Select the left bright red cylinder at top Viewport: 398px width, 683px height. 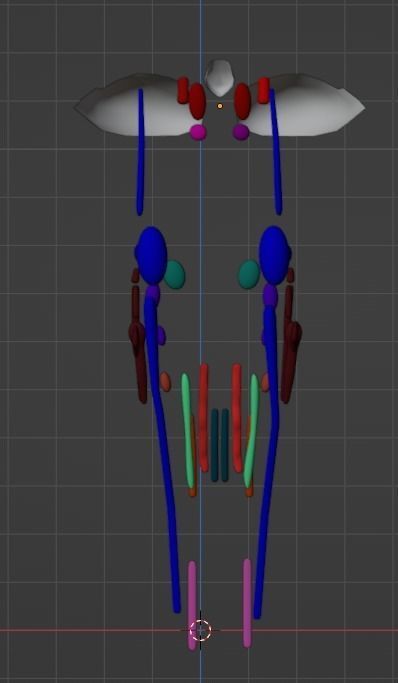point(183,90)
